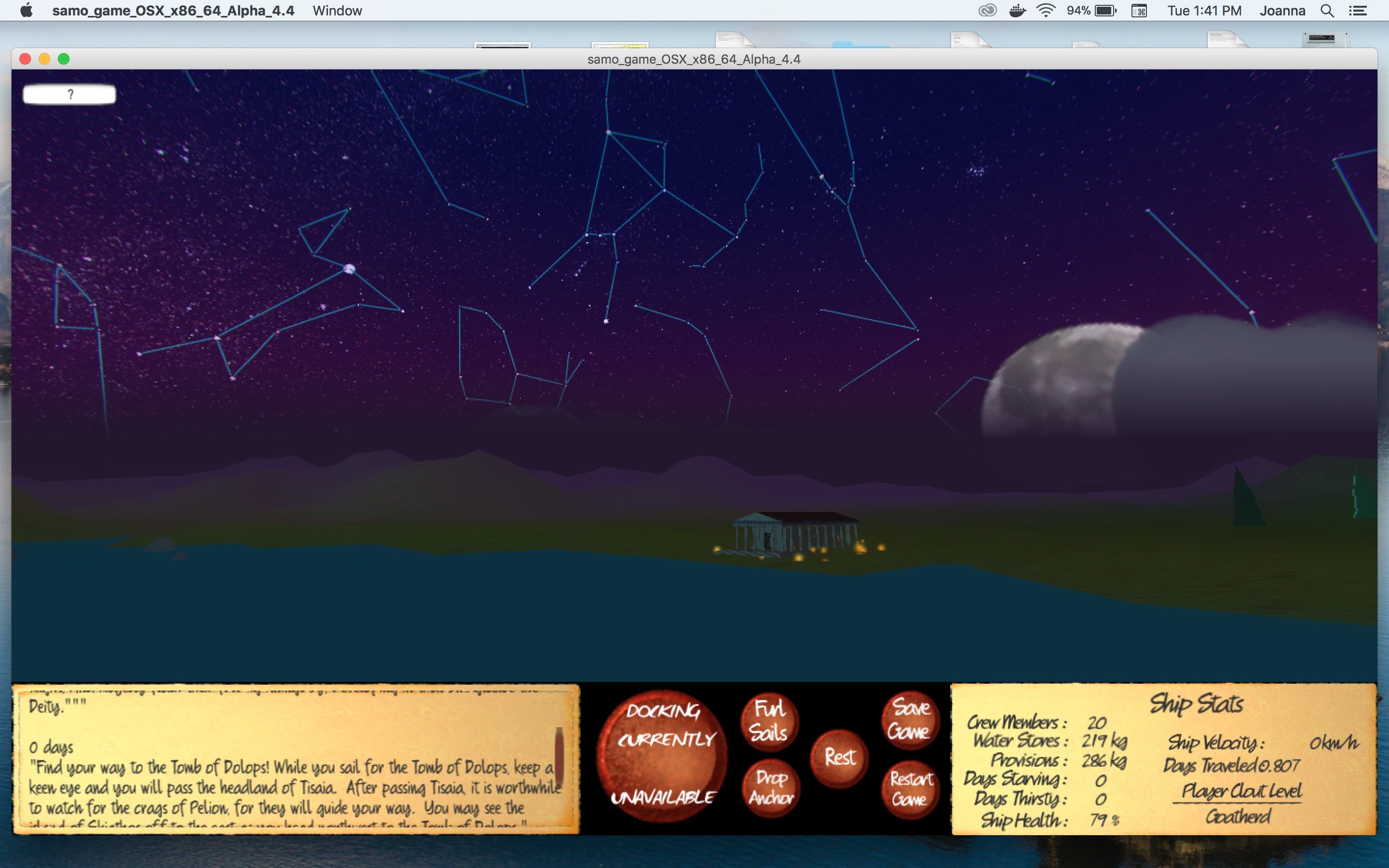Viewport: 1389px width, 868px height.
Task: Click the Player Clout Level label
Action: pos(1241,791)
